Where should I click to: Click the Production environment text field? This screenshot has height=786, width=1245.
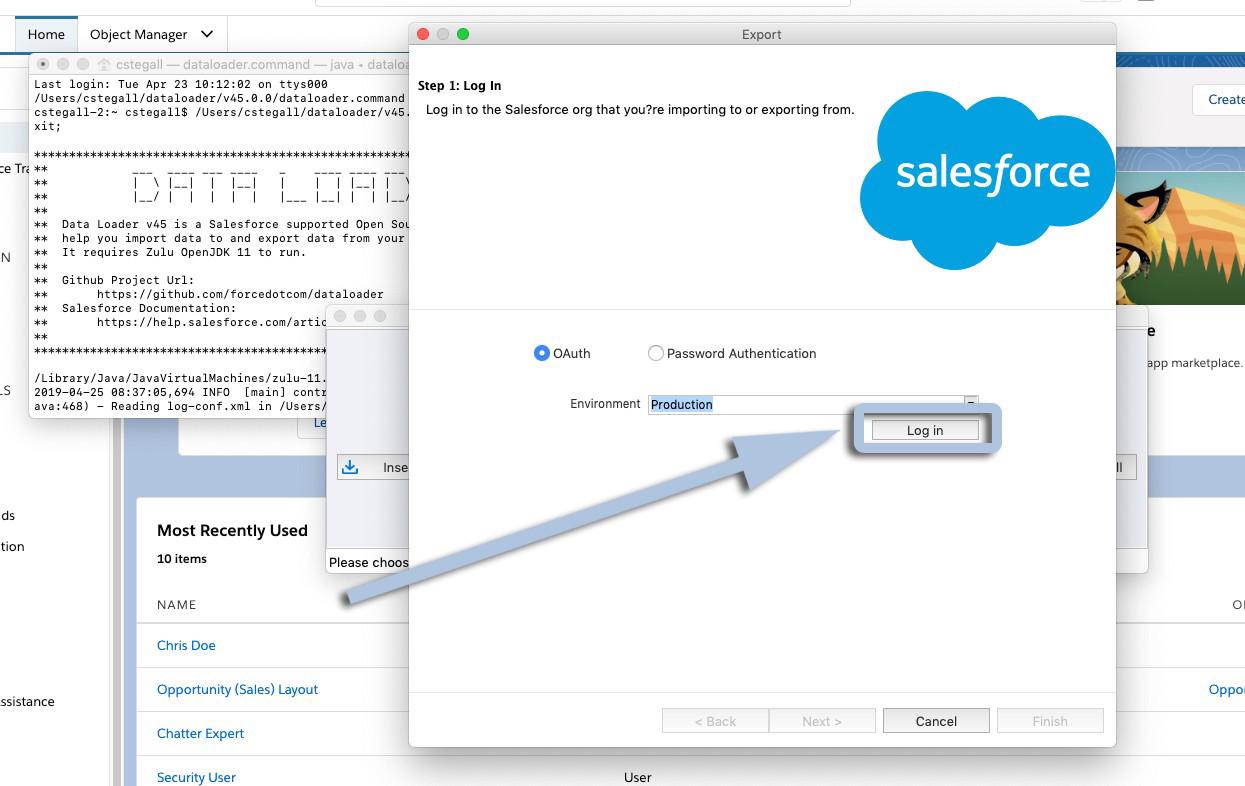click(x=800, y=403)
